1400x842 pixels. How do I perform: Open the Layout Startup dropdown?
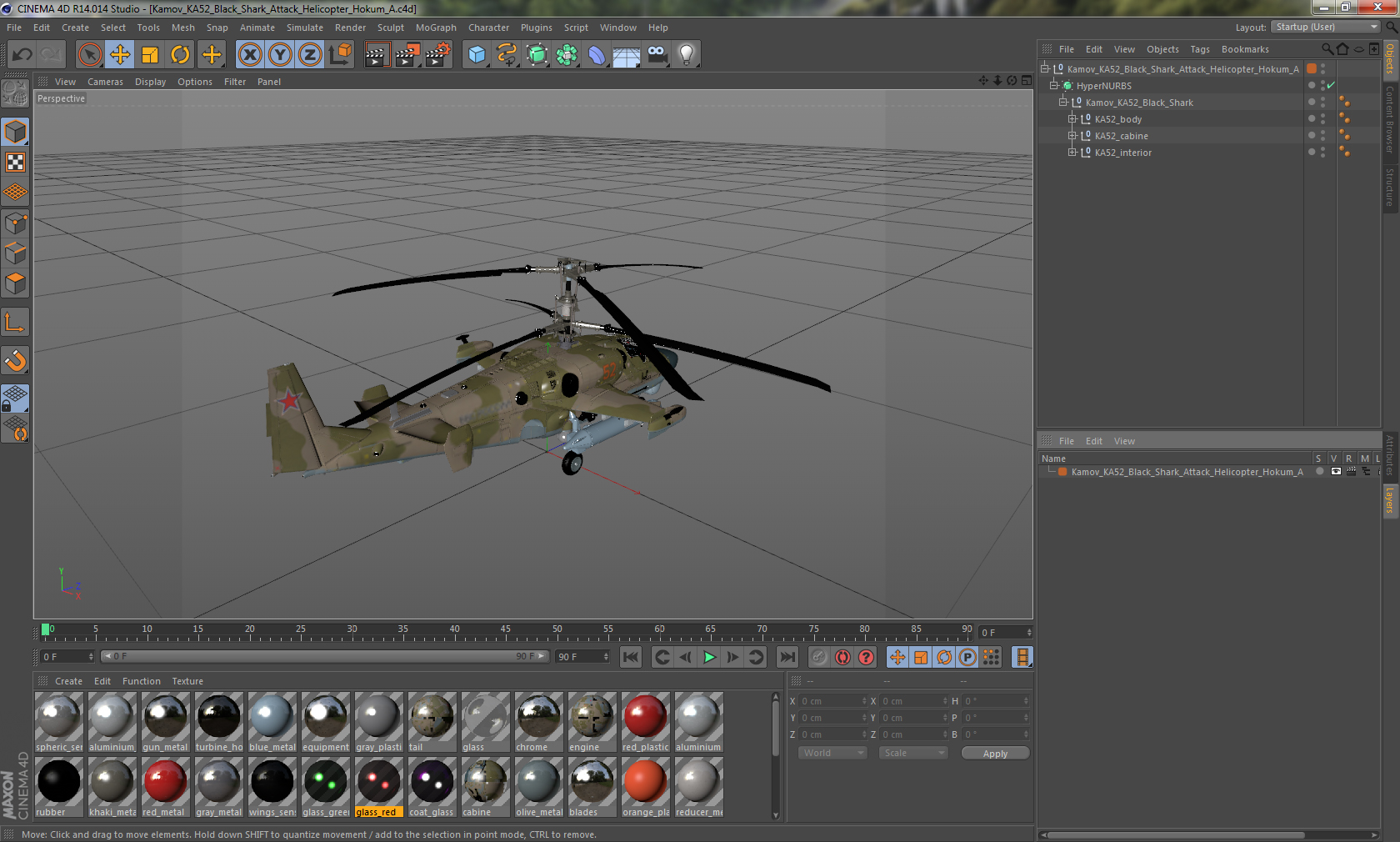click(x=1325, y=28)
